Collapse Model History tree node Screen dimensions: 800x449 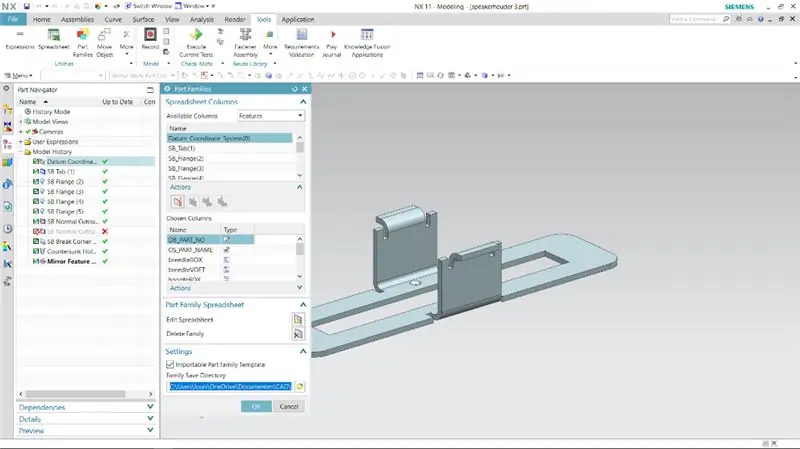[x=21, y=152]
